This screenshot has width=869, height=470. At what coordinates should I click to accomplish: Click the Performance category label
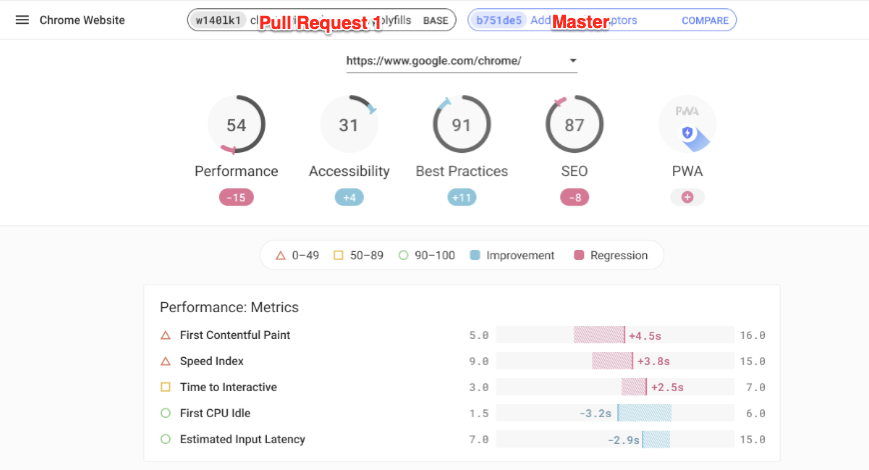click(x=237, y=171)
